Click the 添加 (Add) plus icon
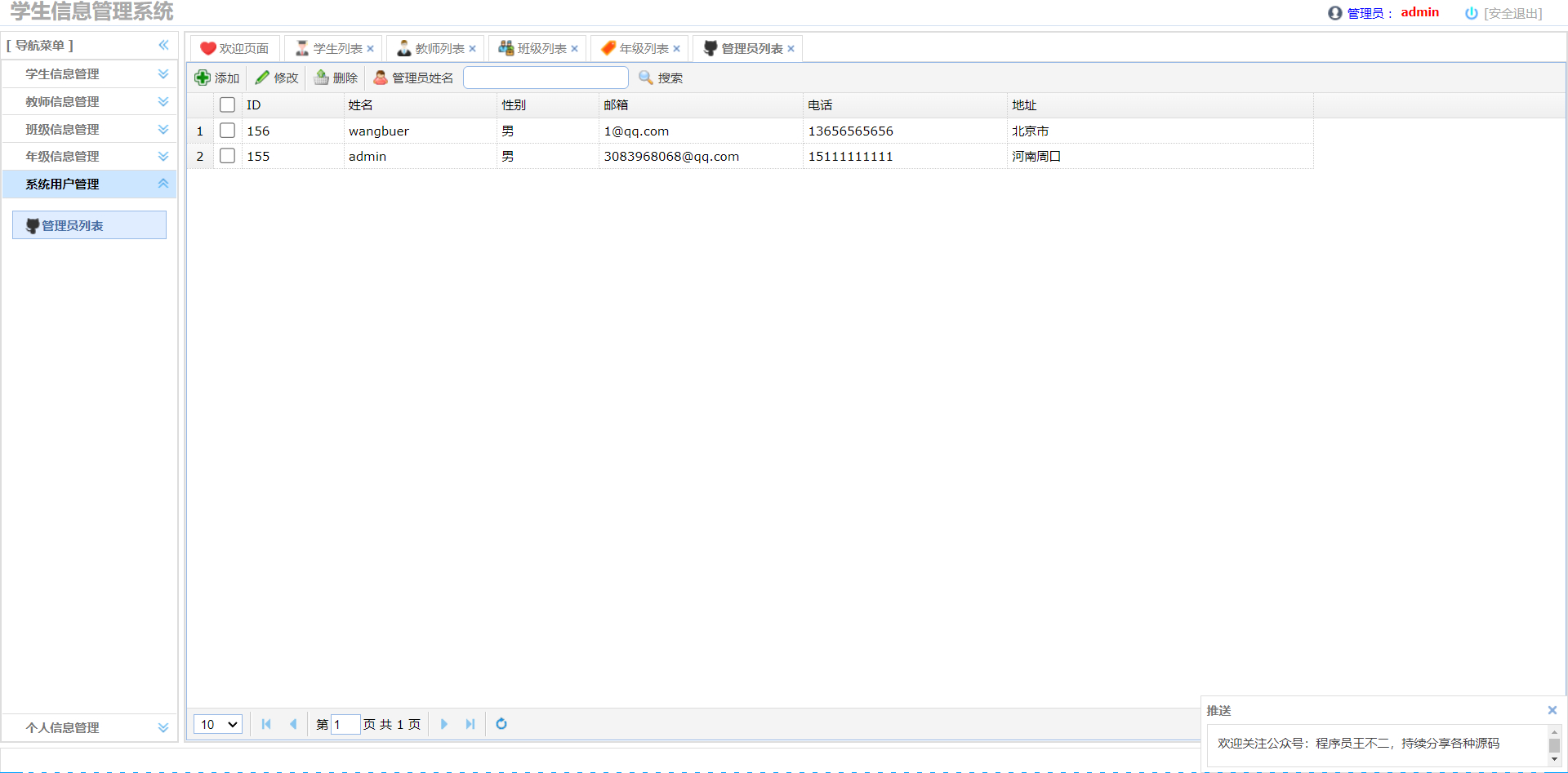The image size is (1568, 773). (x=202, y=78)
